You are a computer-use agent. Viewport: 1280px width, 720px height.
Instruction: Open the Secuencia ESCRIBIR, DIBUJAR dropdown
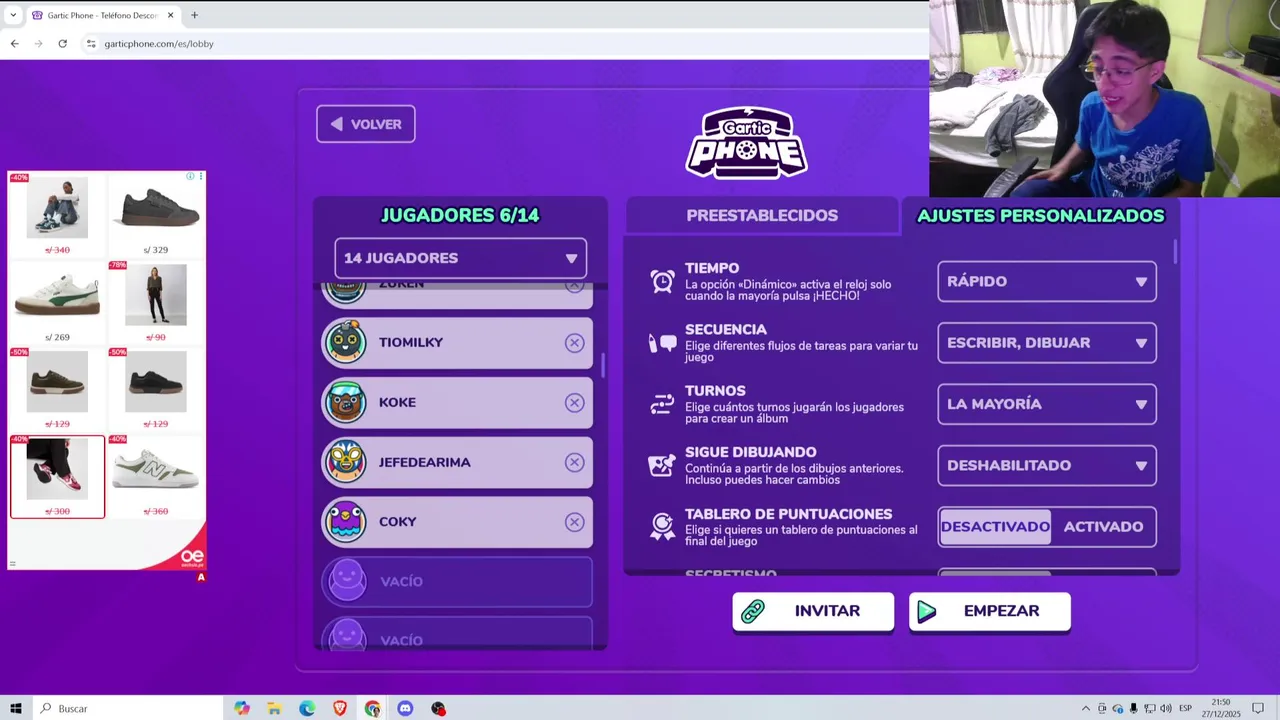(1047, 343)
